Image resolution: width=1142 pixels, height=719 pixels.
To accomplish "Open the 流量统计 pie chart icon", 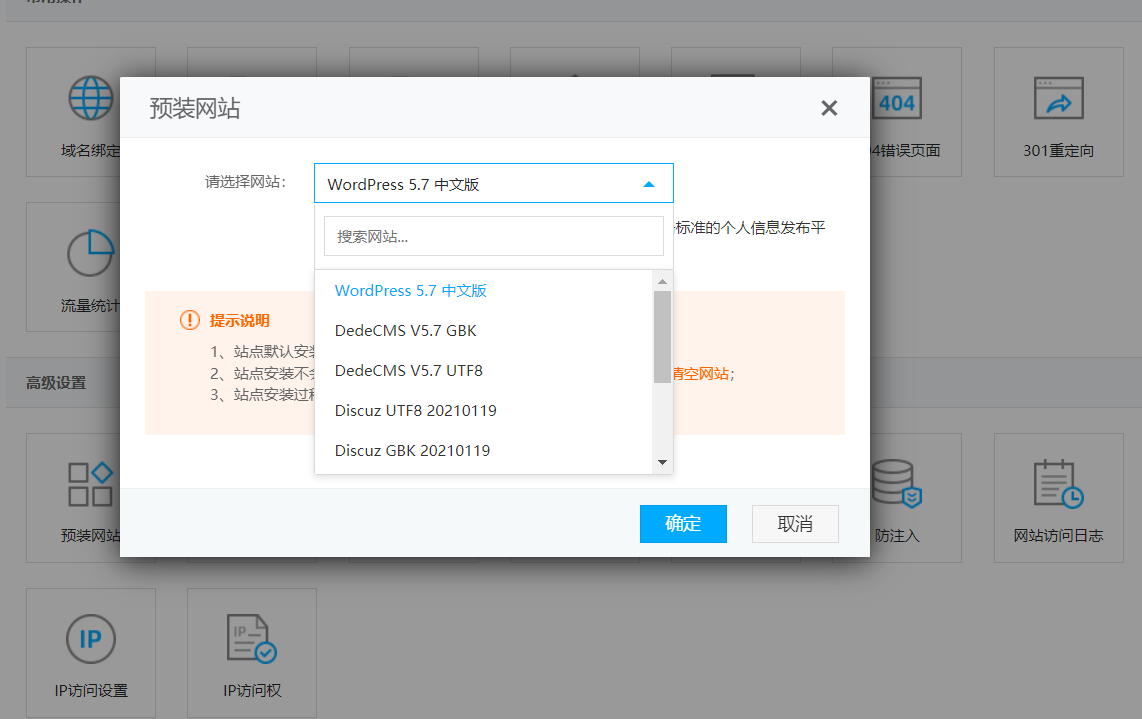I will (91, 253).
